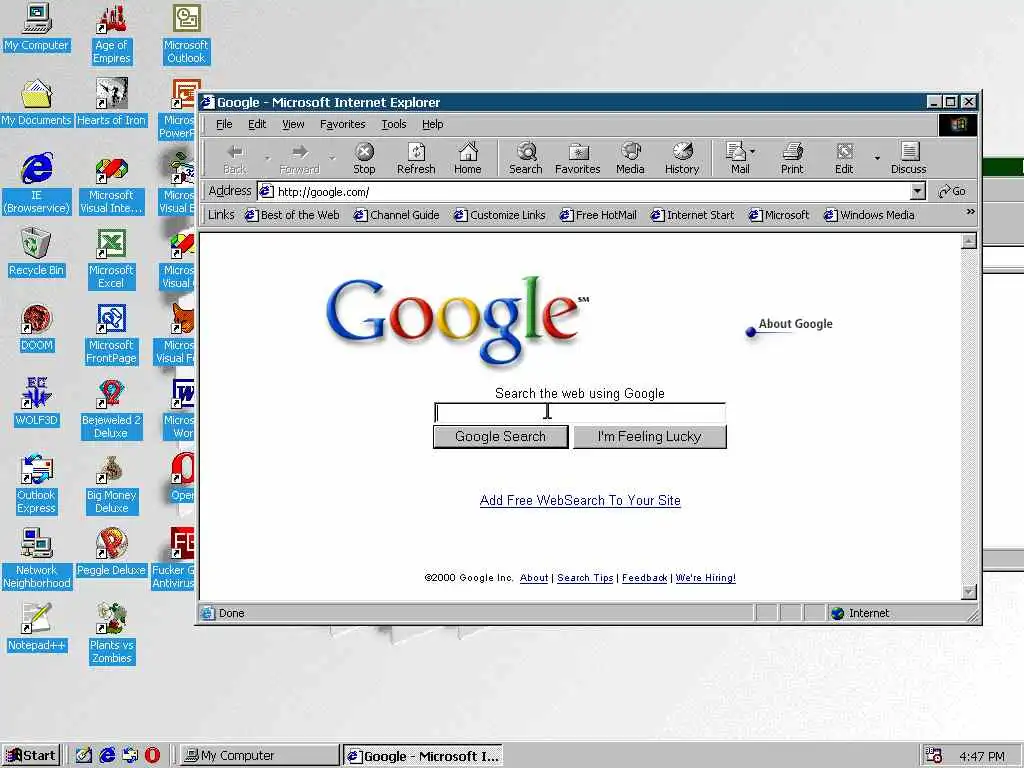Screen dimensions: 1024x768
Task: Select the Age of Empires desktop icon
Action: pos(112,34)
